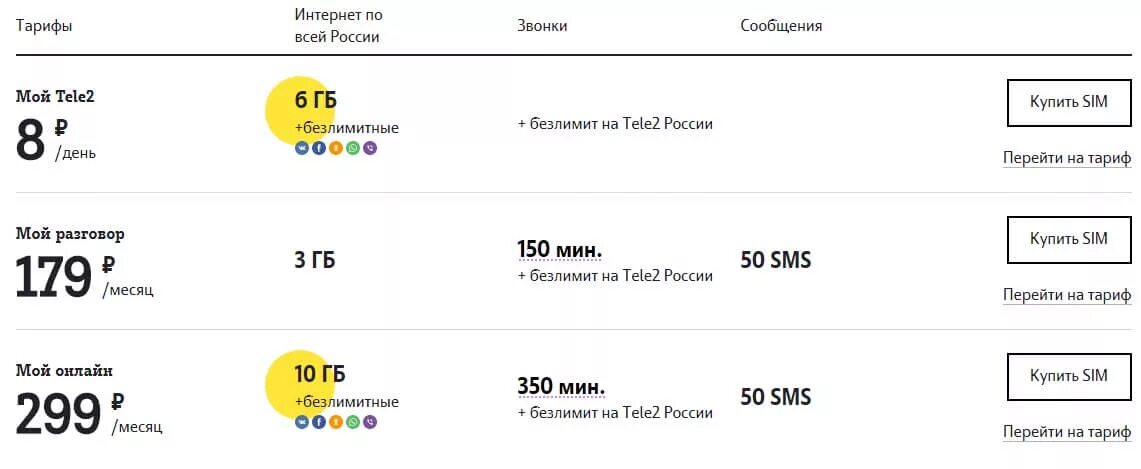Click VK icon in Мой Tele2 row
The image size is (1141, 469).
[x=302, y=148]
